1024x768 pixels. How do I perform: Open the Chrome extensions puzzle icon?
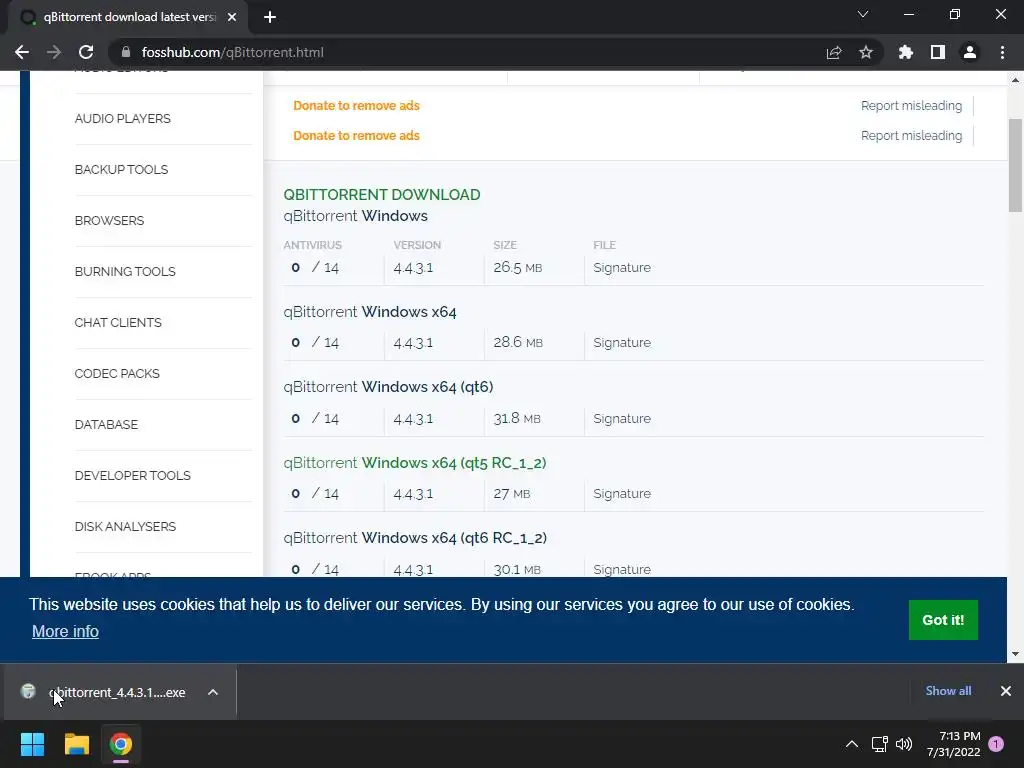tap(906, 52)
